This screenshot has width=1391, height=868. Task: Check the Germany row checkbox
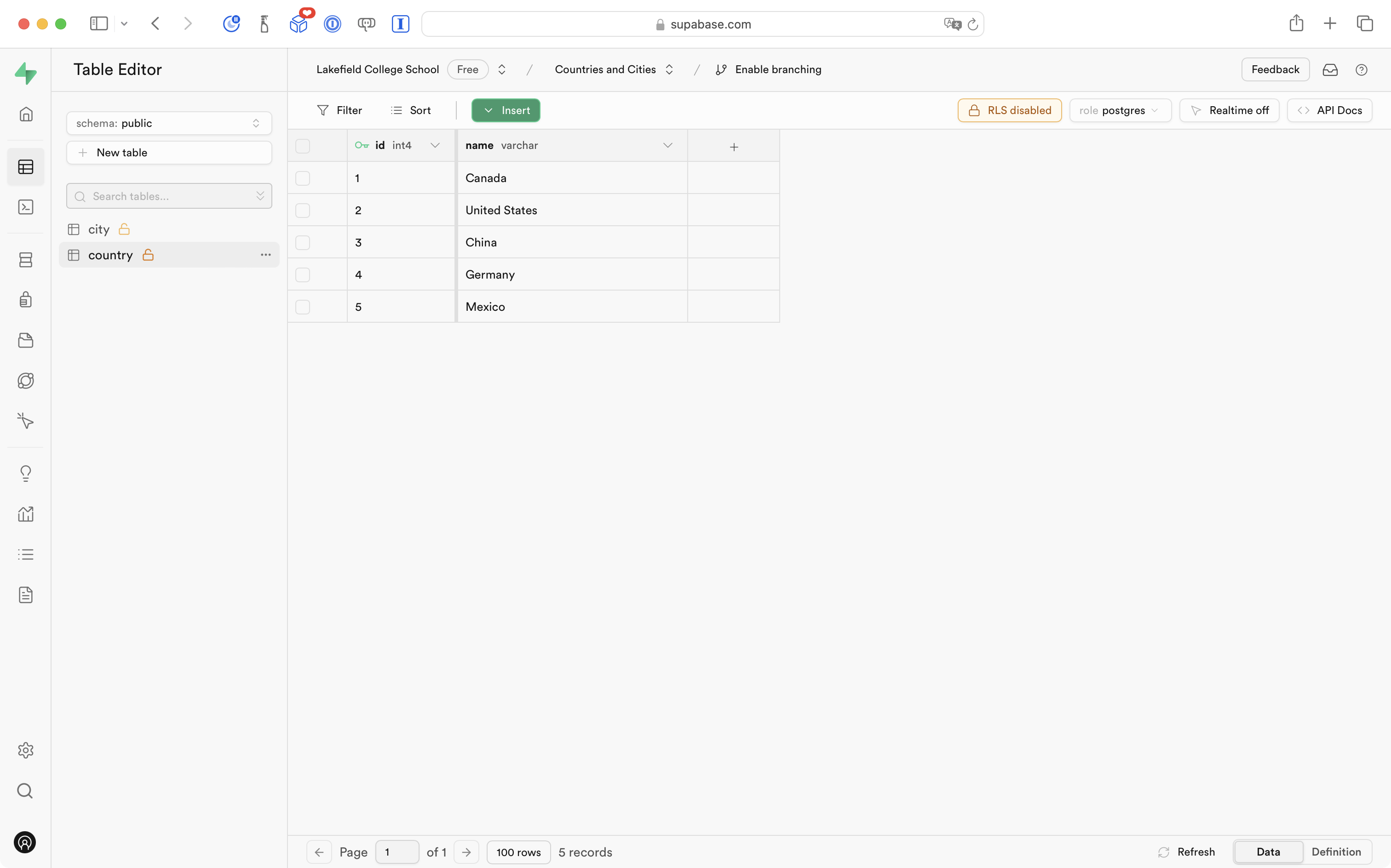(x=303, y=275)
